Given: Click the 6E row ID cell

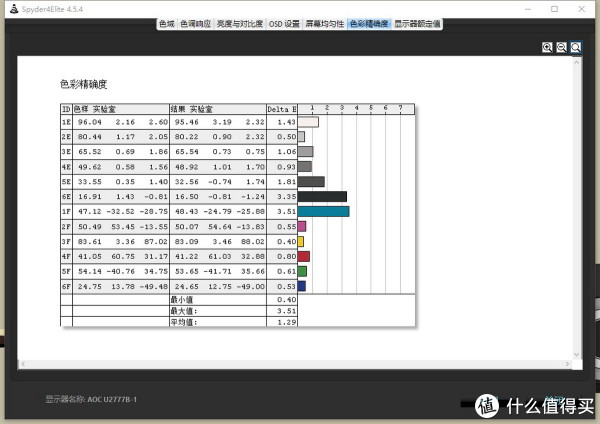Looking at the screenshot, I should [x=66, y=196].
